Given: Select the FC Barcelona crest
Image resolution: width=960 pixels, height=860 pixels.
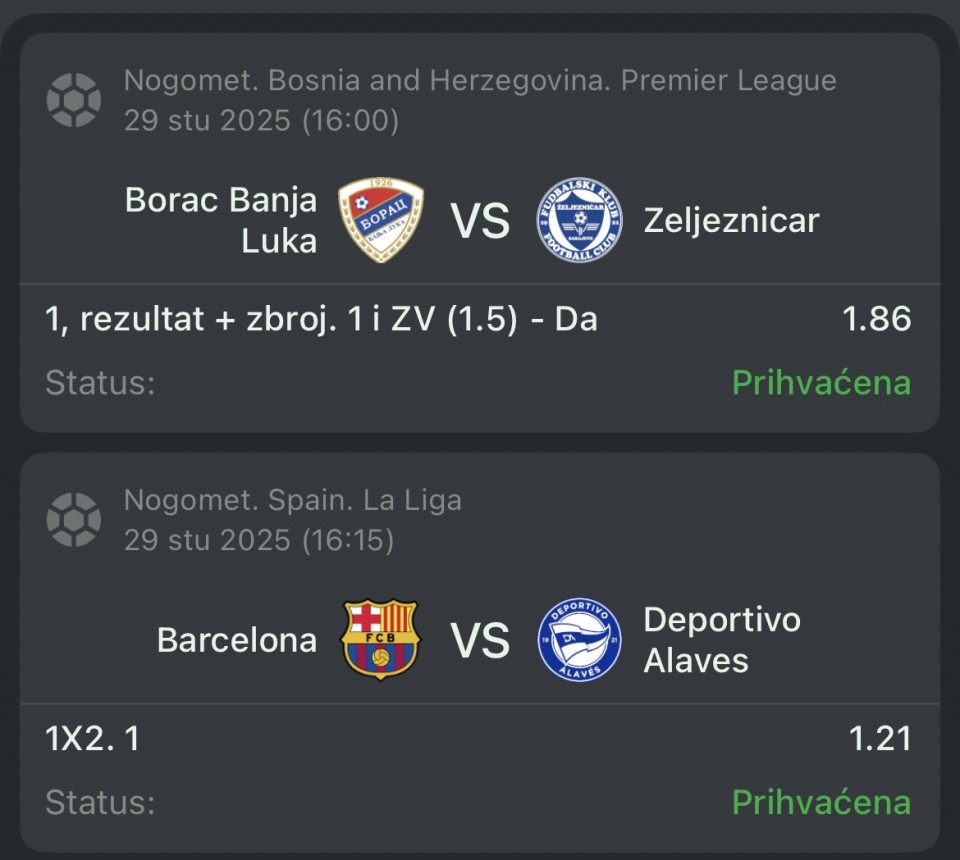Looking at the screenshot, I should [380, 640].
